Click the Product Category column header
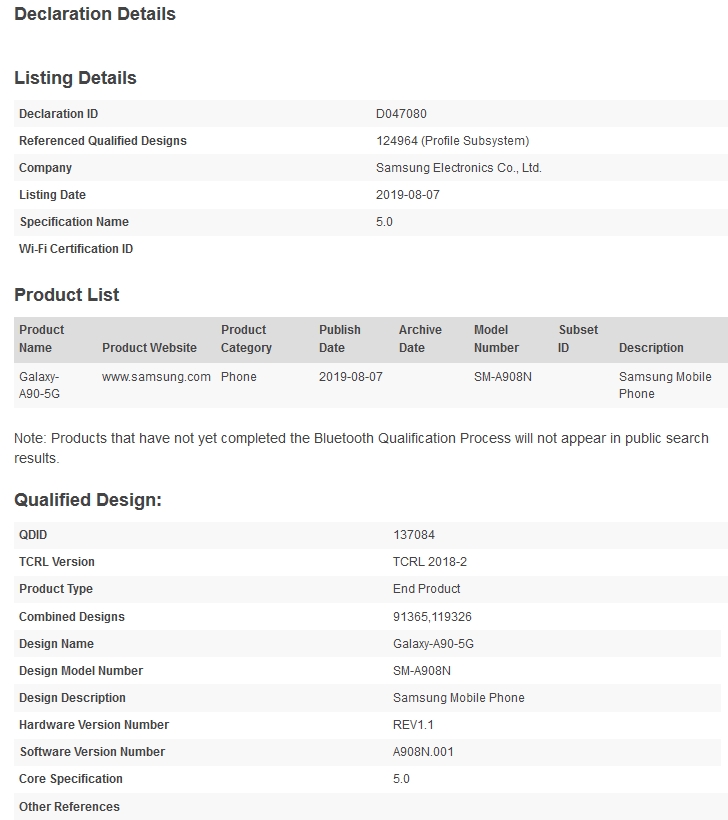Screen dimensions: 728x820 [x=246, y=339]
